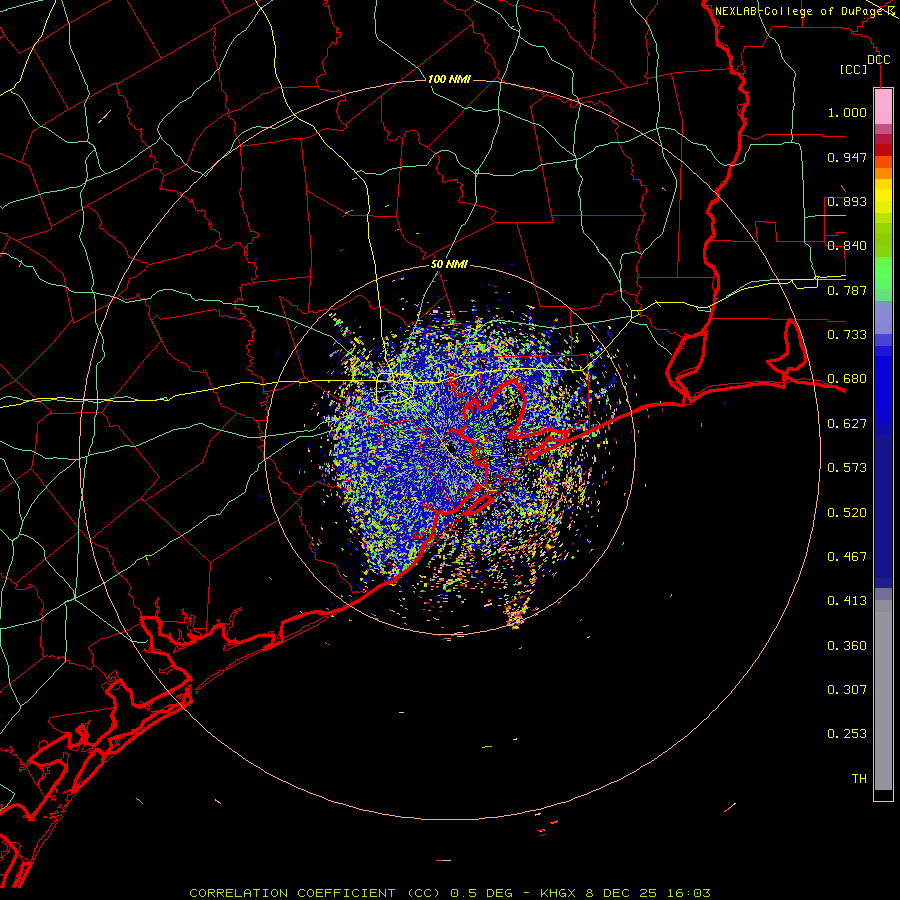Click the 0.733 scale value
Image resolution: width=900 pixels, height=900 pixels.
tap(847, 335)
